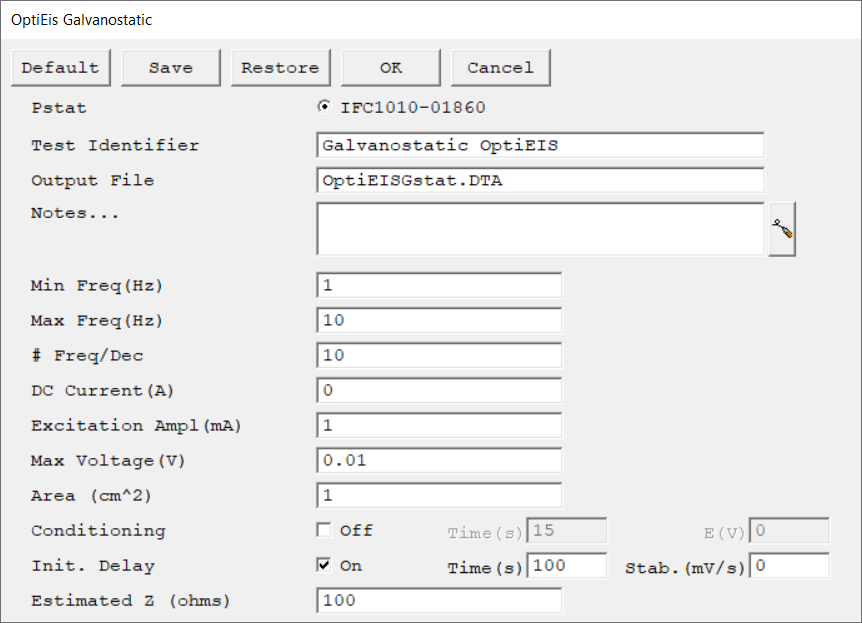This screenshot has width=862, height=623.
Task: Enable the Conditioning checkbox
Action: pyautogui.click(x=324, y=530)
